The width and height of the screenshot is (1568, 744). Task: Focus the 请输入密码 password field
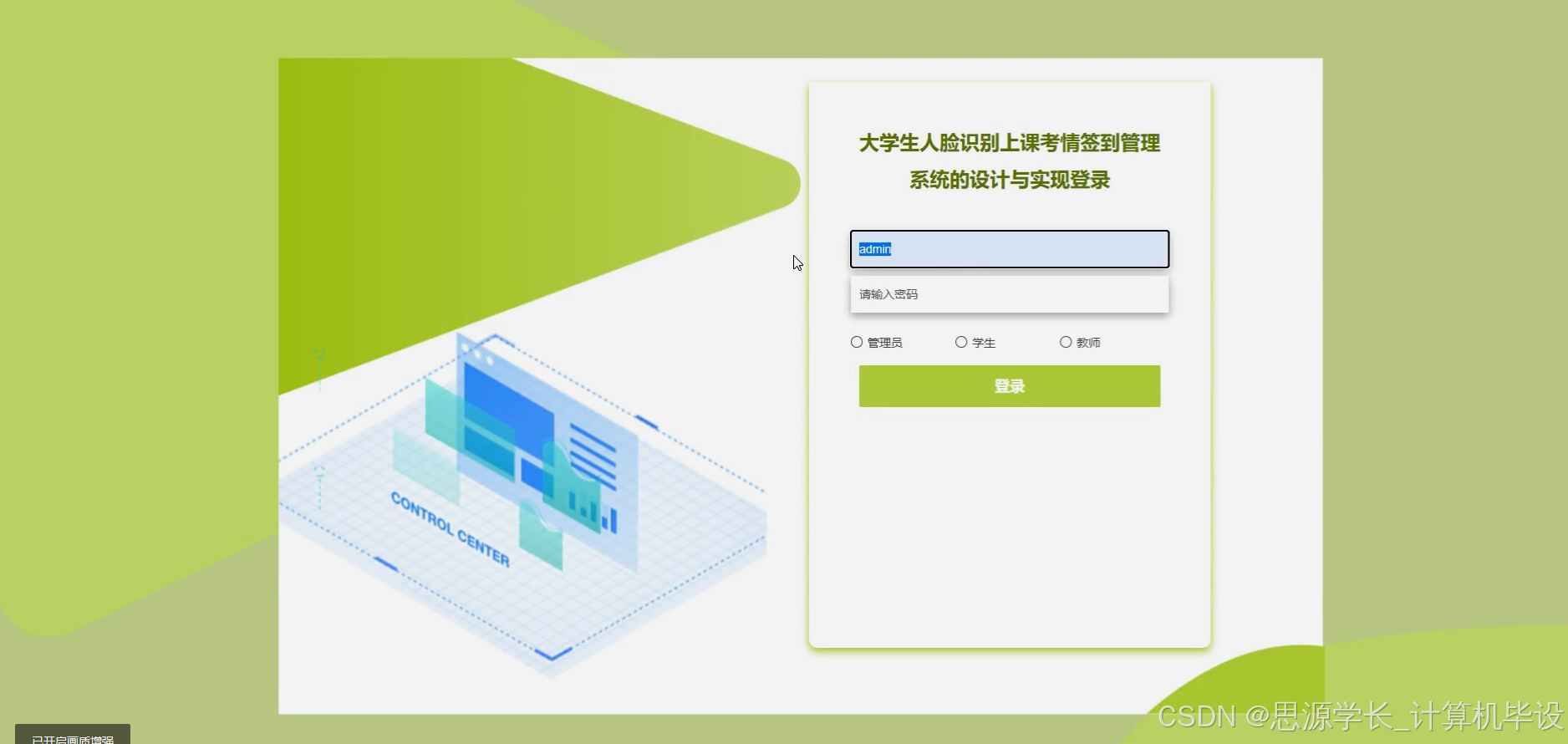pos(1010,294)
